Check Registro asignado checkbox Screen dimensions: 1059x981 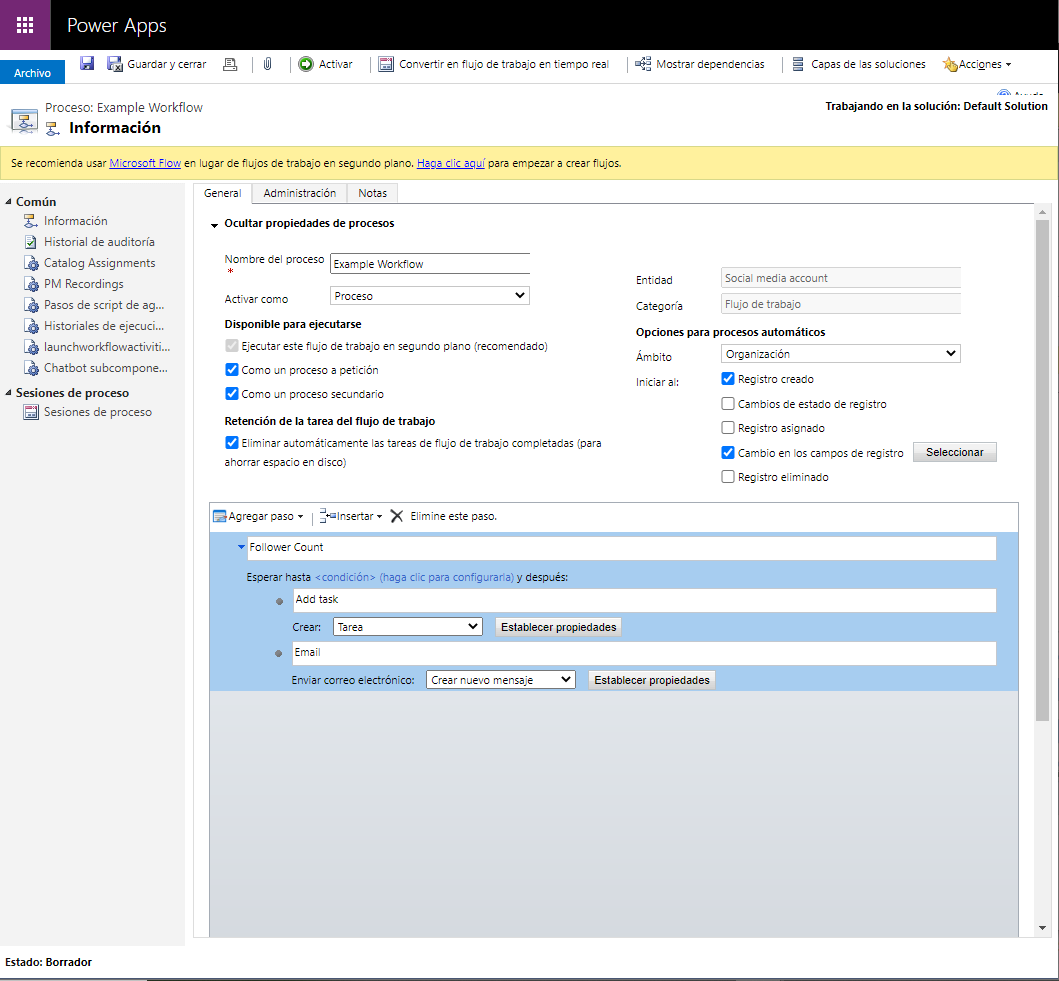(727, 427)
